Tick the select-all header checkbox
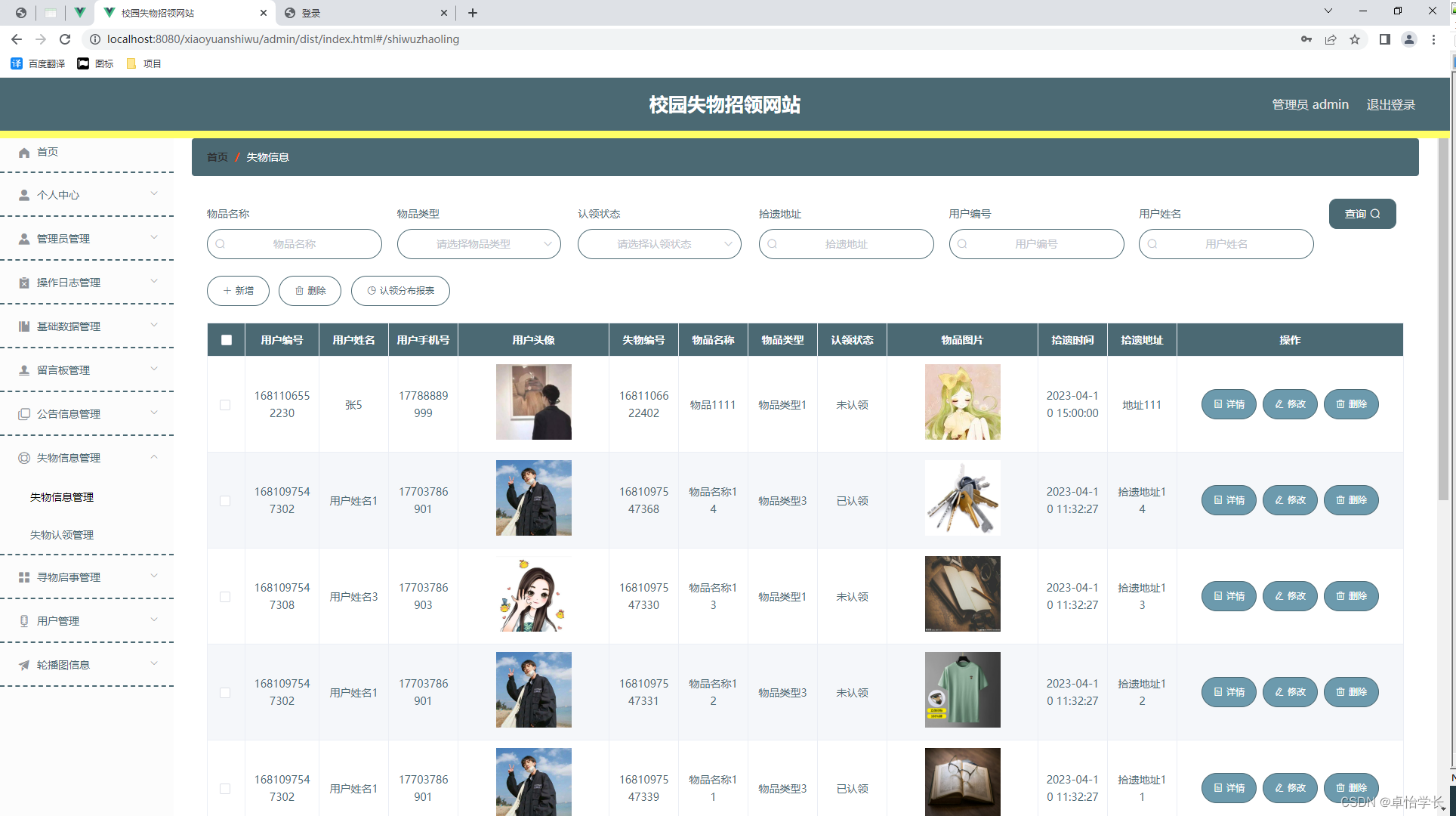 227,340
